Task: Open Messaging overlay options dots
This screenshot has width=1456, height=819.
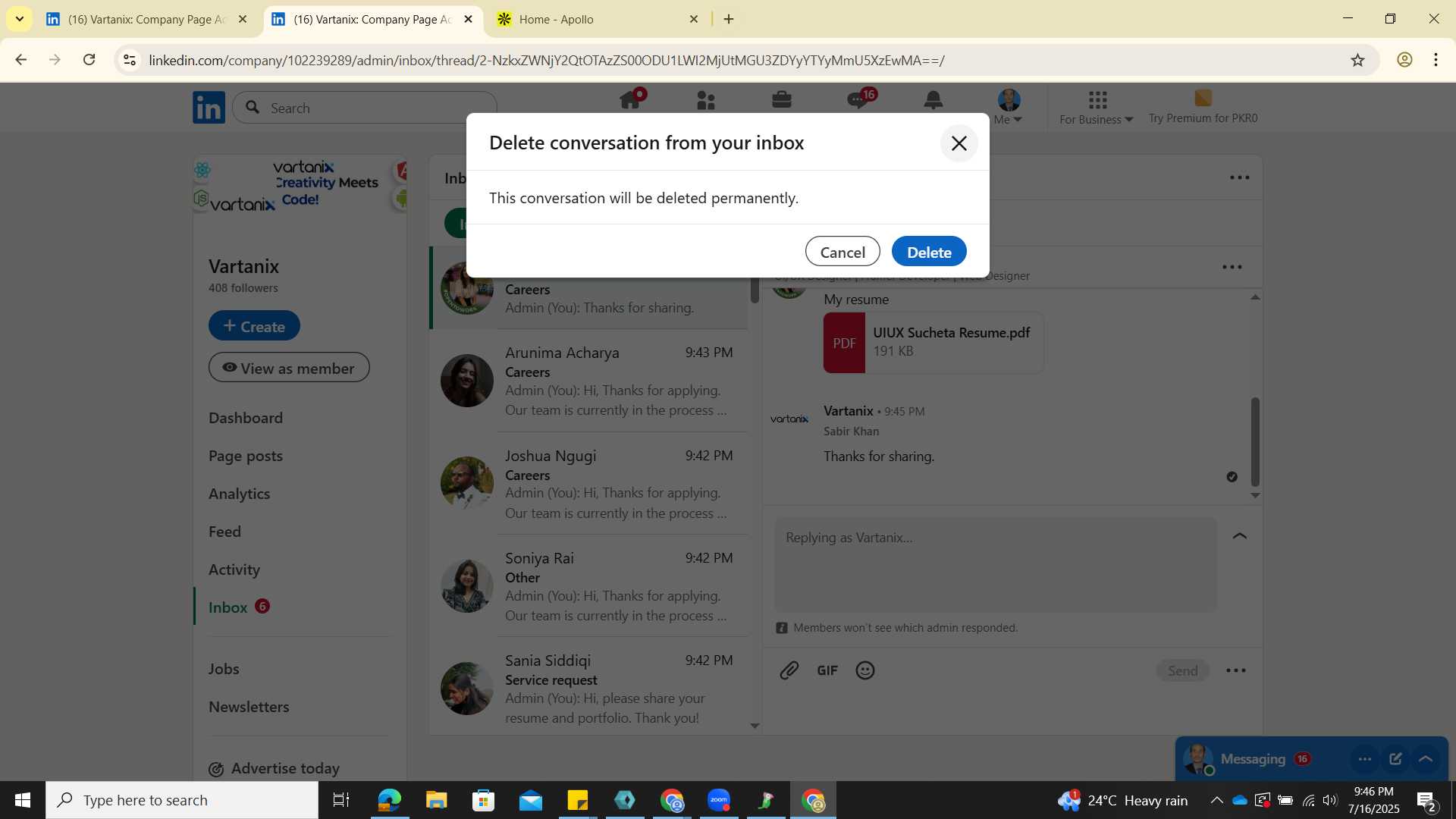Action: (x=1364, y=759)
